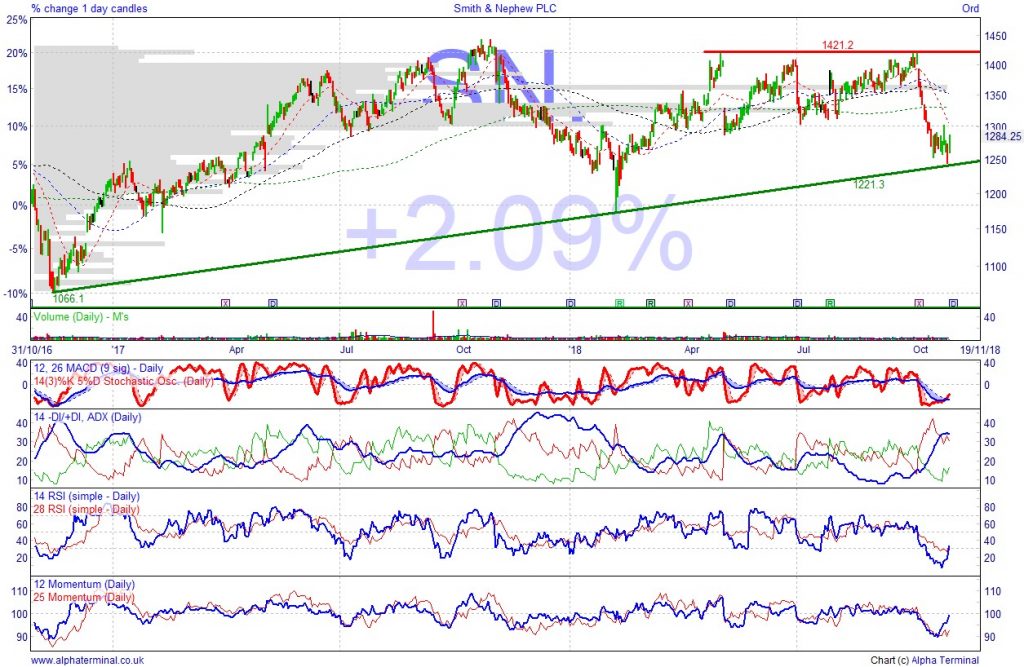Select the '14 -DI/+DI, ADX (Daily)' label

87,417
